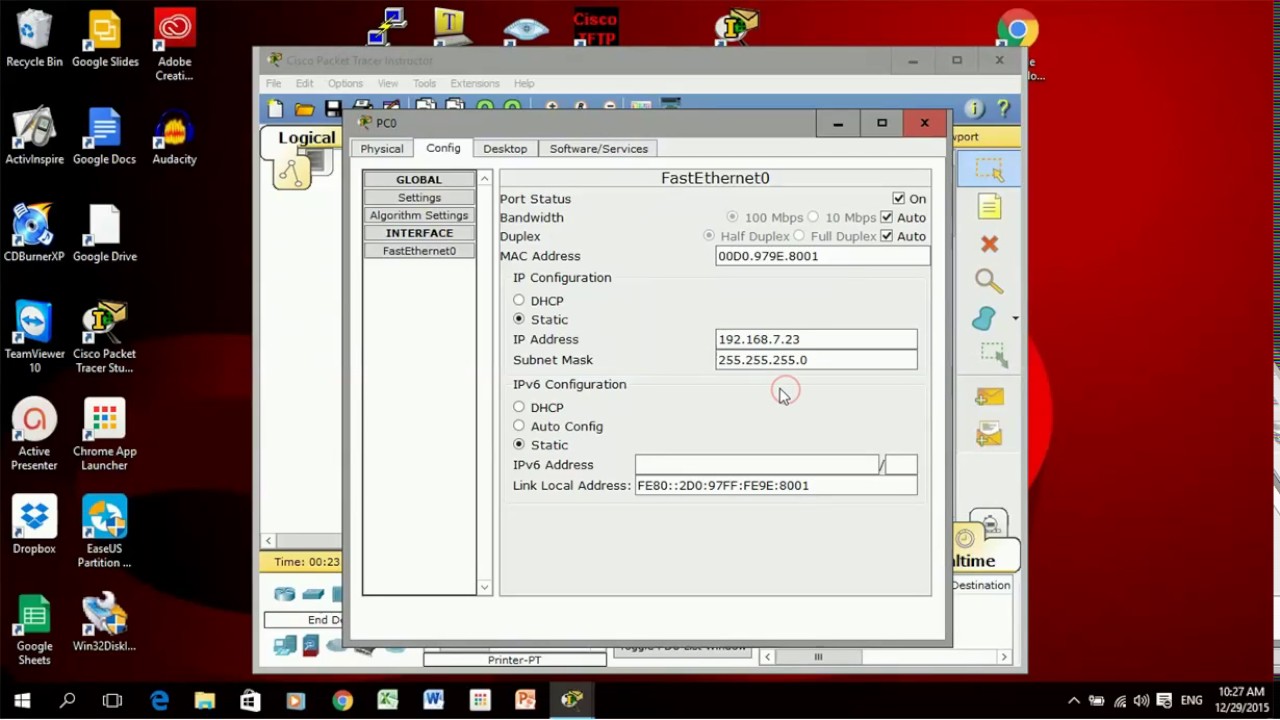Select Full Duplex radio button
1280x720 pixels.
(x=799, y=236)
